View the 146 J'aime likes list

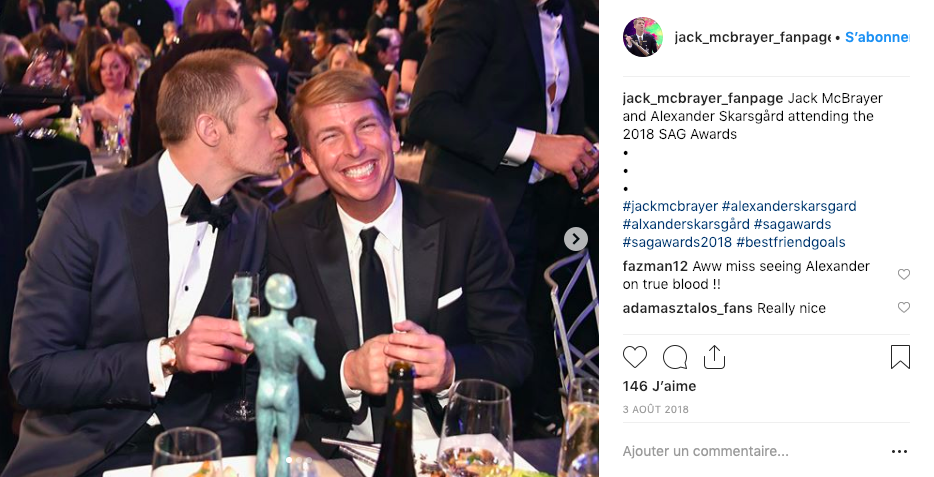click(x=659, y=386)
